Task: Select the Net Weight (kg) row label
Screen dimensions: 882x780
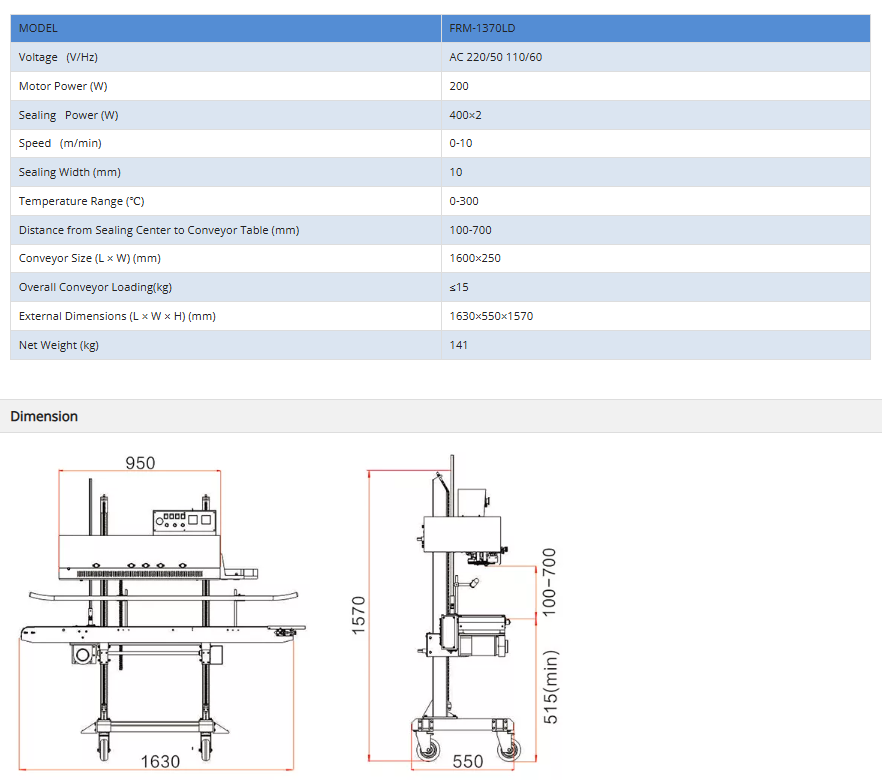Action: [59, 345]
